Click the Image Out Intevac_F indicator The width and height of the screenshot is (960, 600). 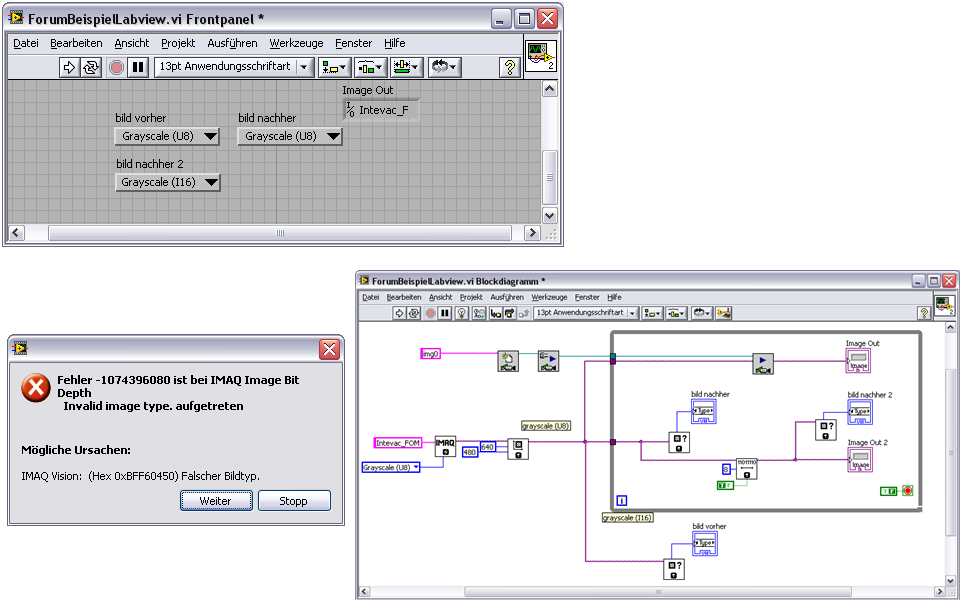coord(381,110)
